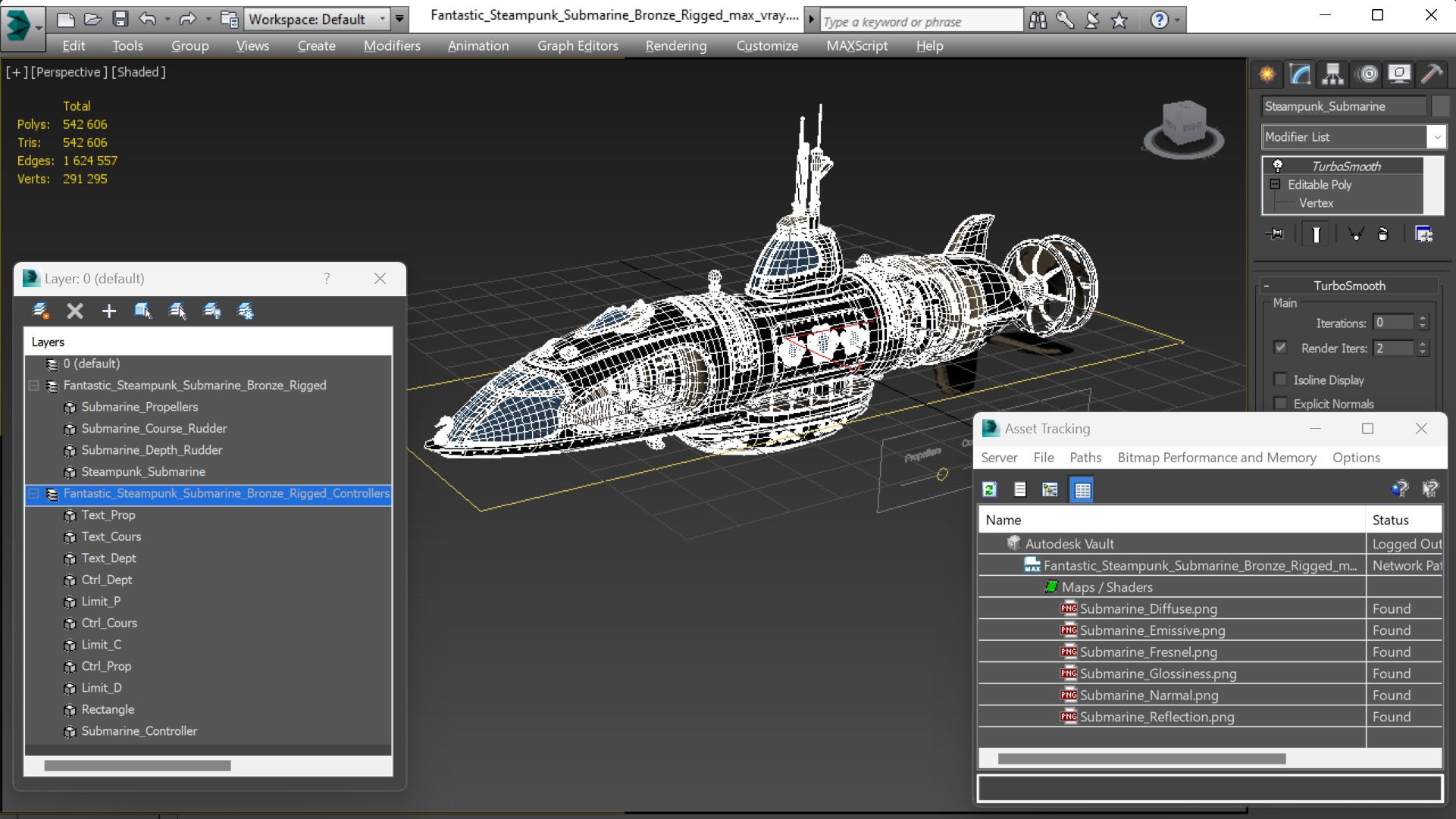Click the Name column header in Asset Tracking
The height and width of the screenshot is (819, 1456).
pyautogui.click(x=1171, y=520)
